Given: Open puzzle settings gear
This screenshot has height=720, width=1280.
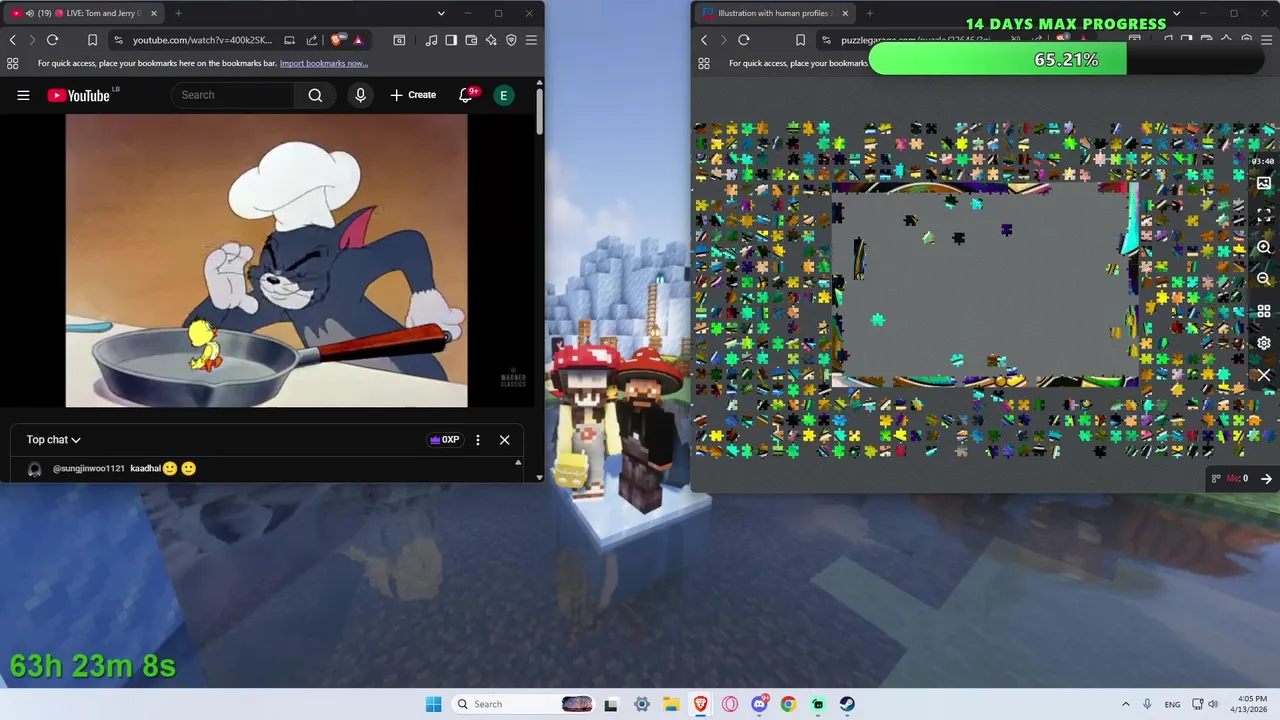Looking at the screenshot, I should tap(1264, 343).
